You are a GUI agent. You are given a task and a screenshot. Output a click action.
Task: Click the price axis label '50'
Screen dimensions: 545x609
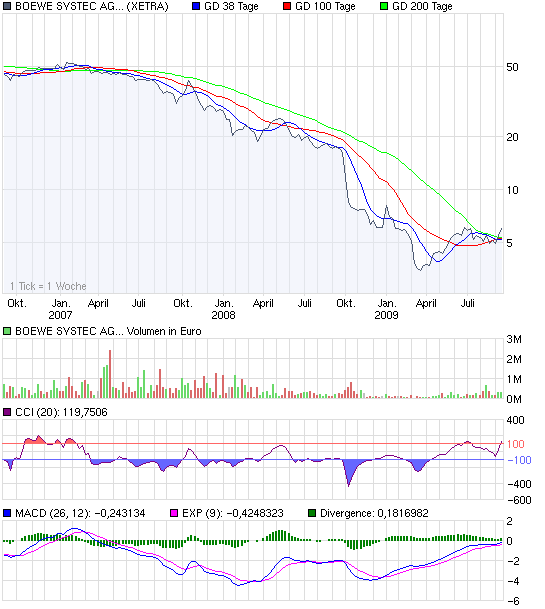click(x=512, y=67)
